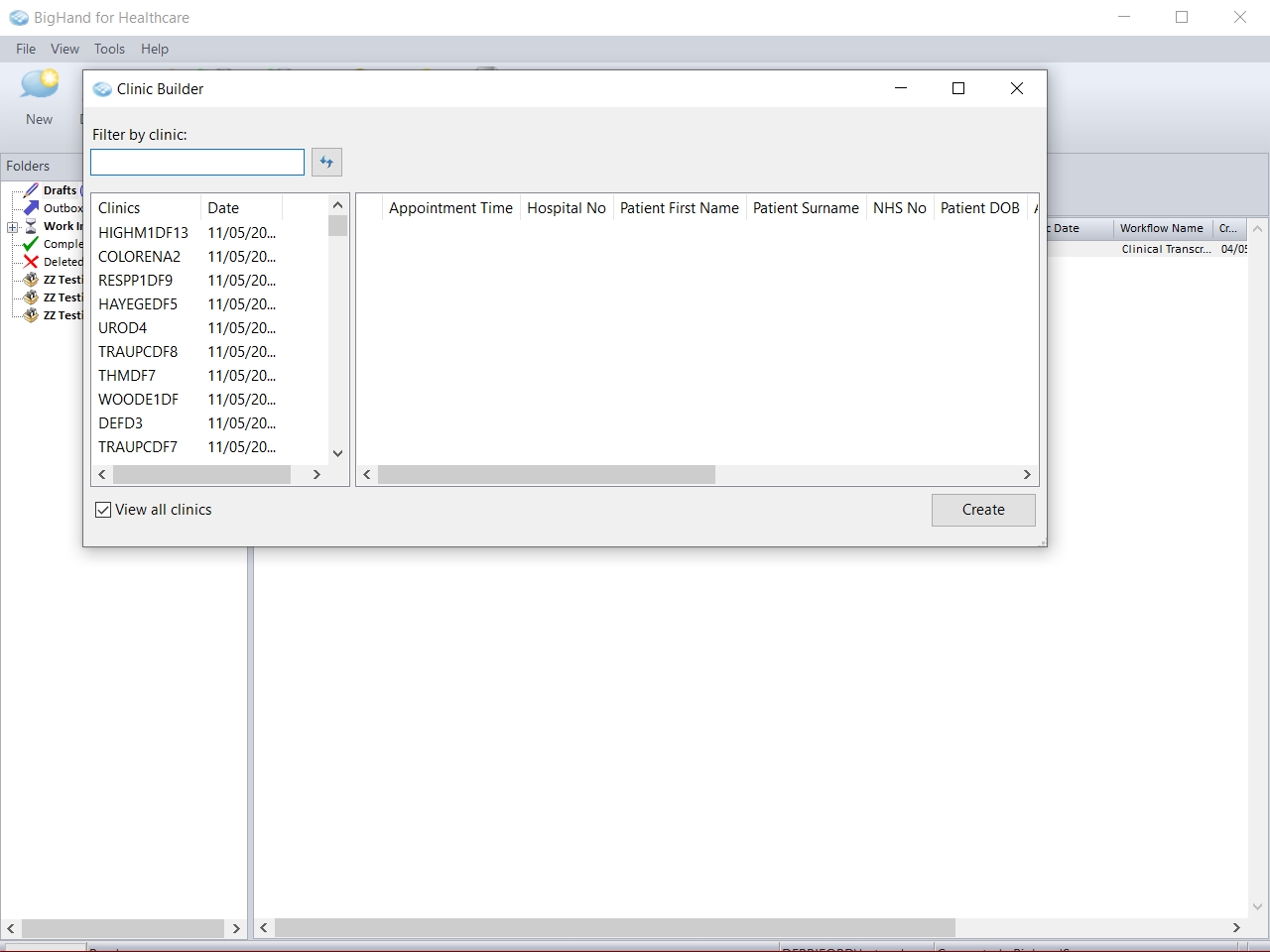Select clinic TRAUPCDF8 in the list
Image resolution: width=1270 pixels, height=952 pixels.
click(x=138, y=352)
